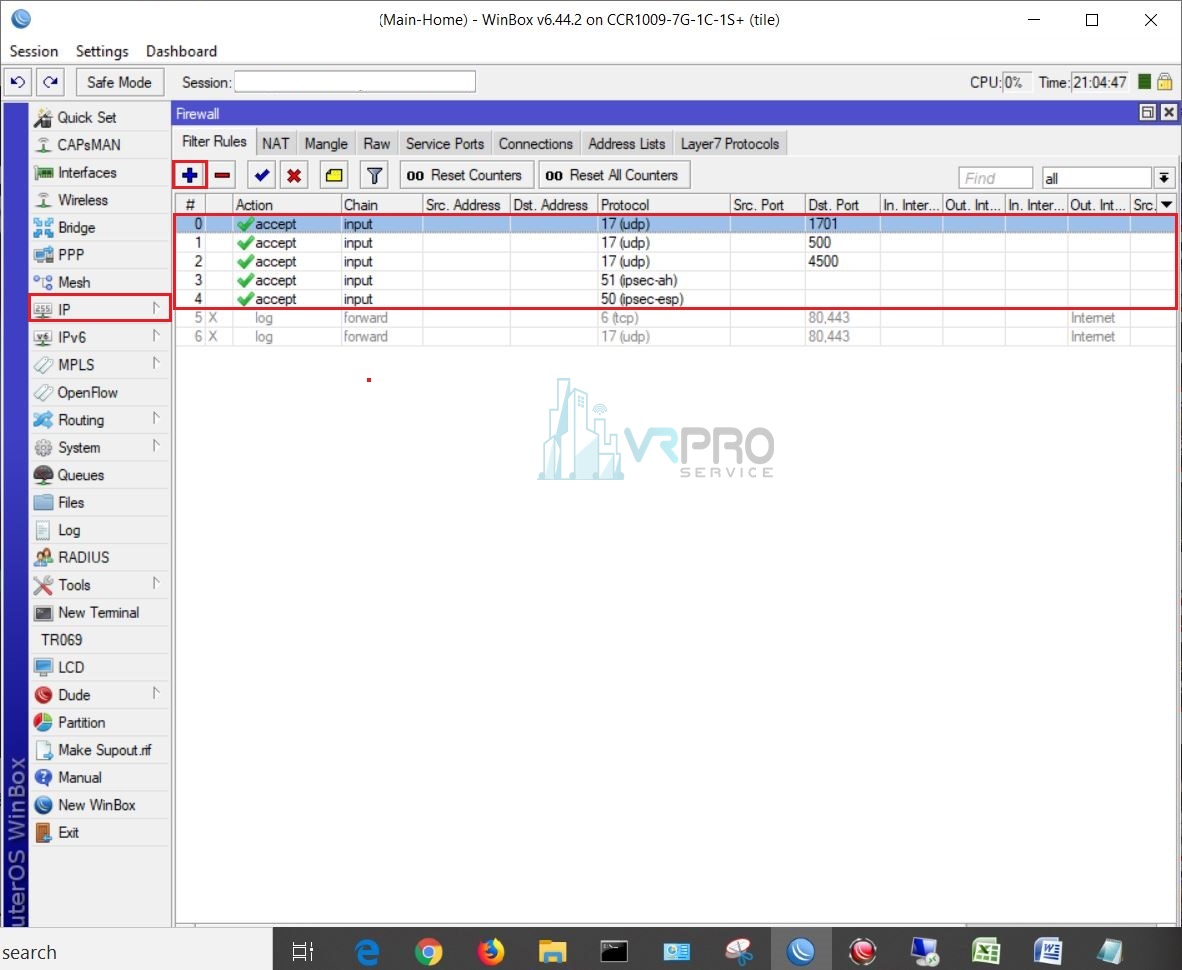Select rule 3 with ipsec-ah protocol
The height and width of the screenshot is (970, 1182).
coord(675,280)
